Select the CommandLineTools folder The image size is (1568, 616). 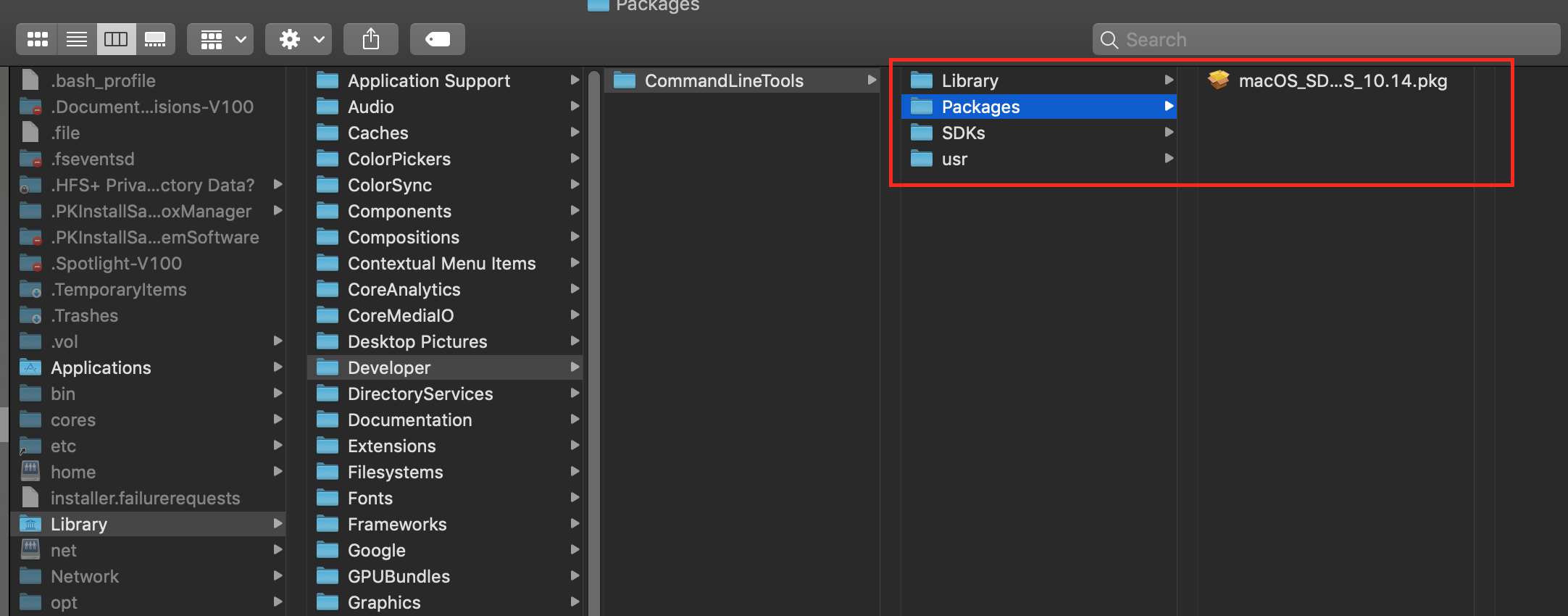[723, 80]
